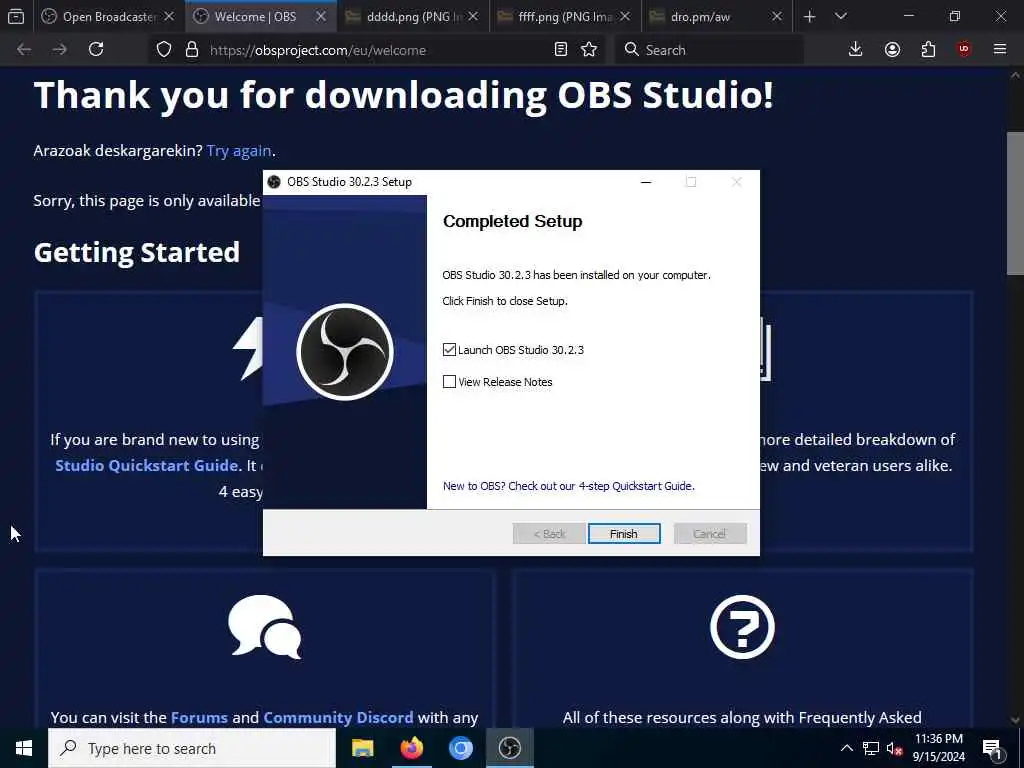Uncheck Launch OBS Studio 30.2.3 checkbox

(449, 349)
